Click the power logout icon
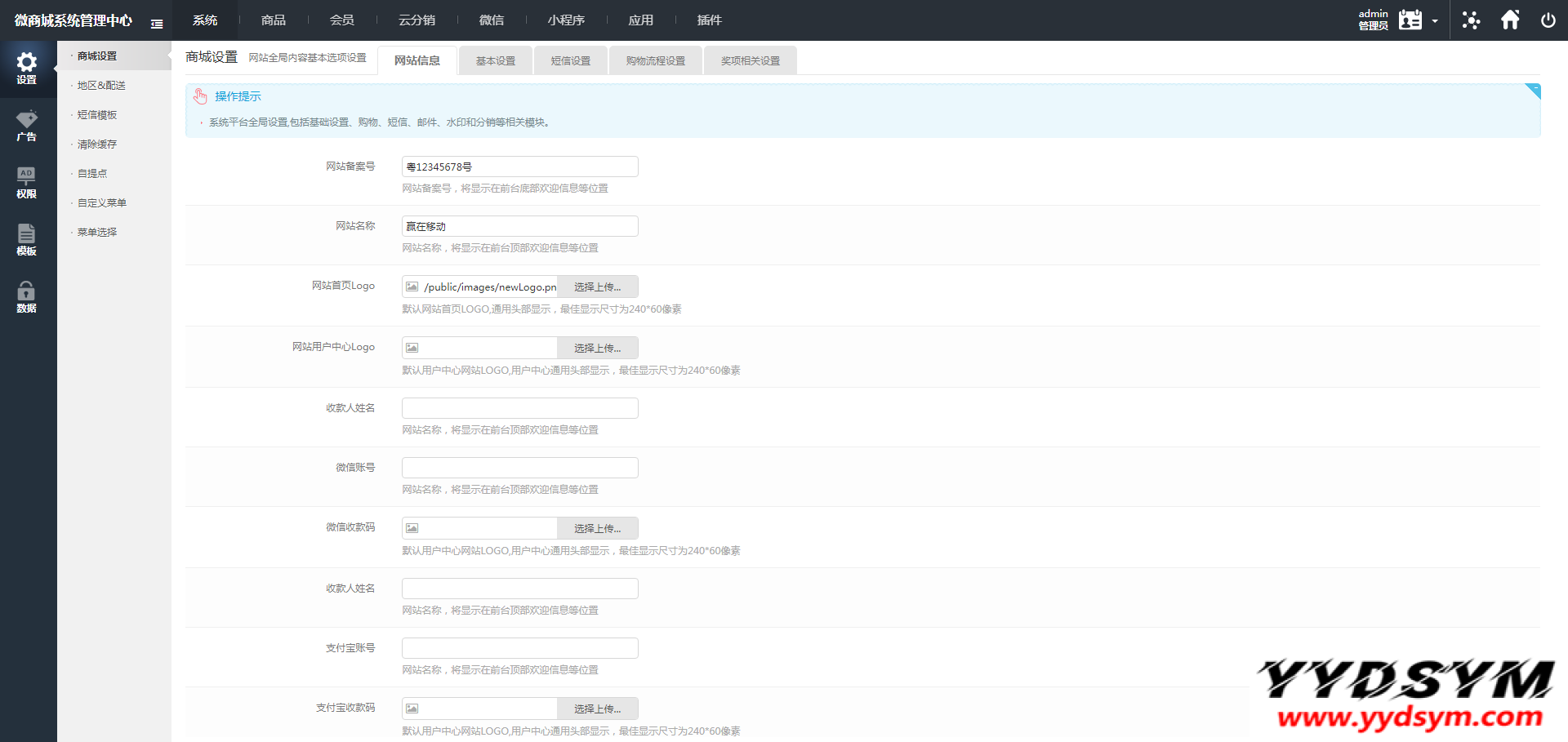 1548,20
